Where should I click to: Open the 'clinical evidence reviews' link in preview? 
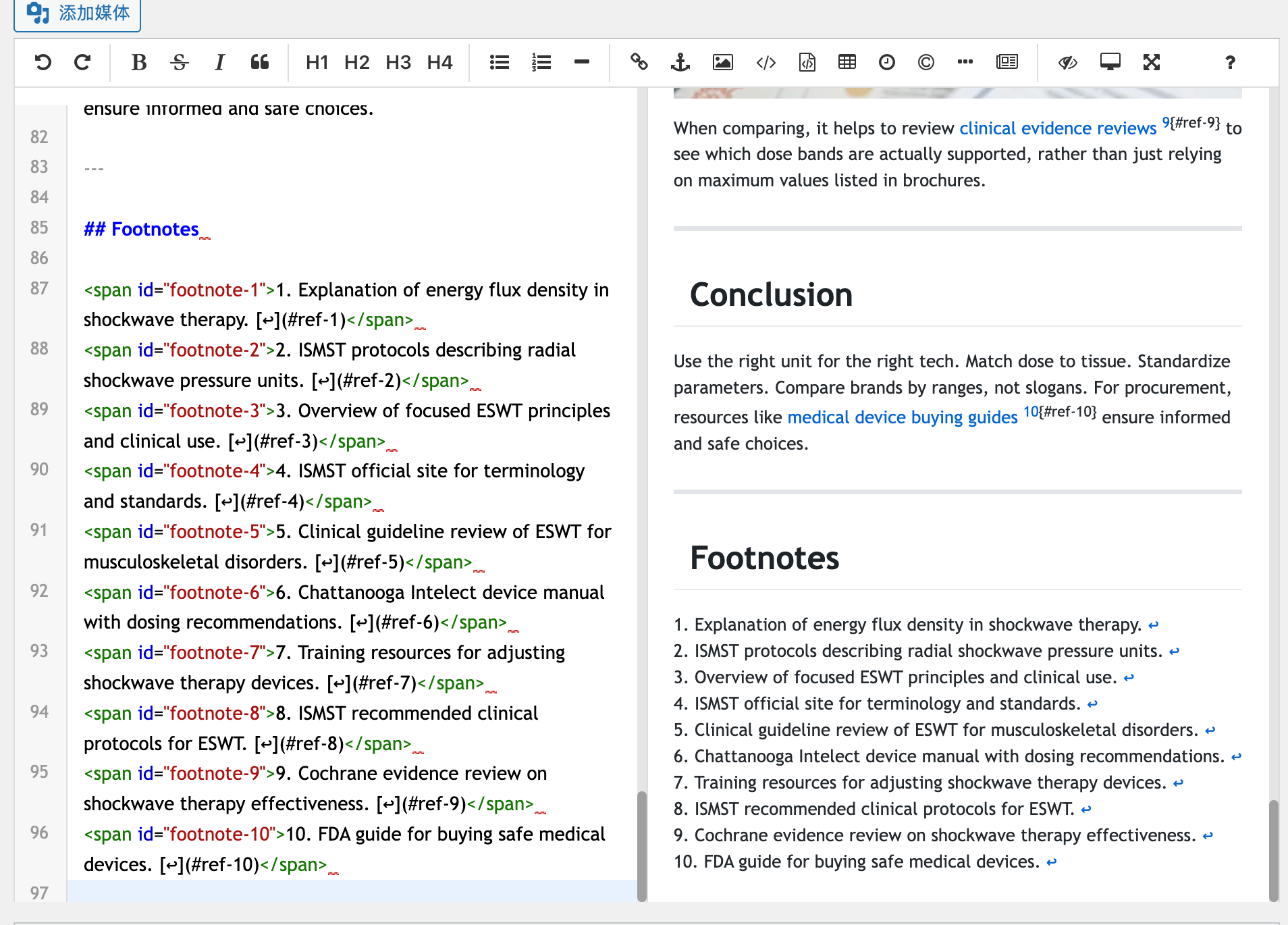click(1058, 128)
